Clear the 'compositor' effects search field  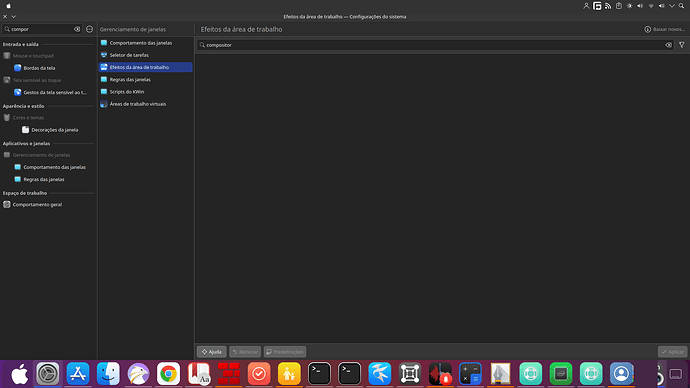[x=668, y=45]
